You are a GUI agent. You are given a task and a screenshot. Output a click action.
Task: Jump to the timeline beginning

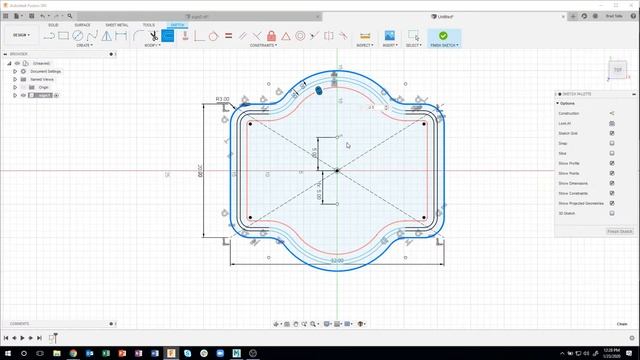[6, 338]
